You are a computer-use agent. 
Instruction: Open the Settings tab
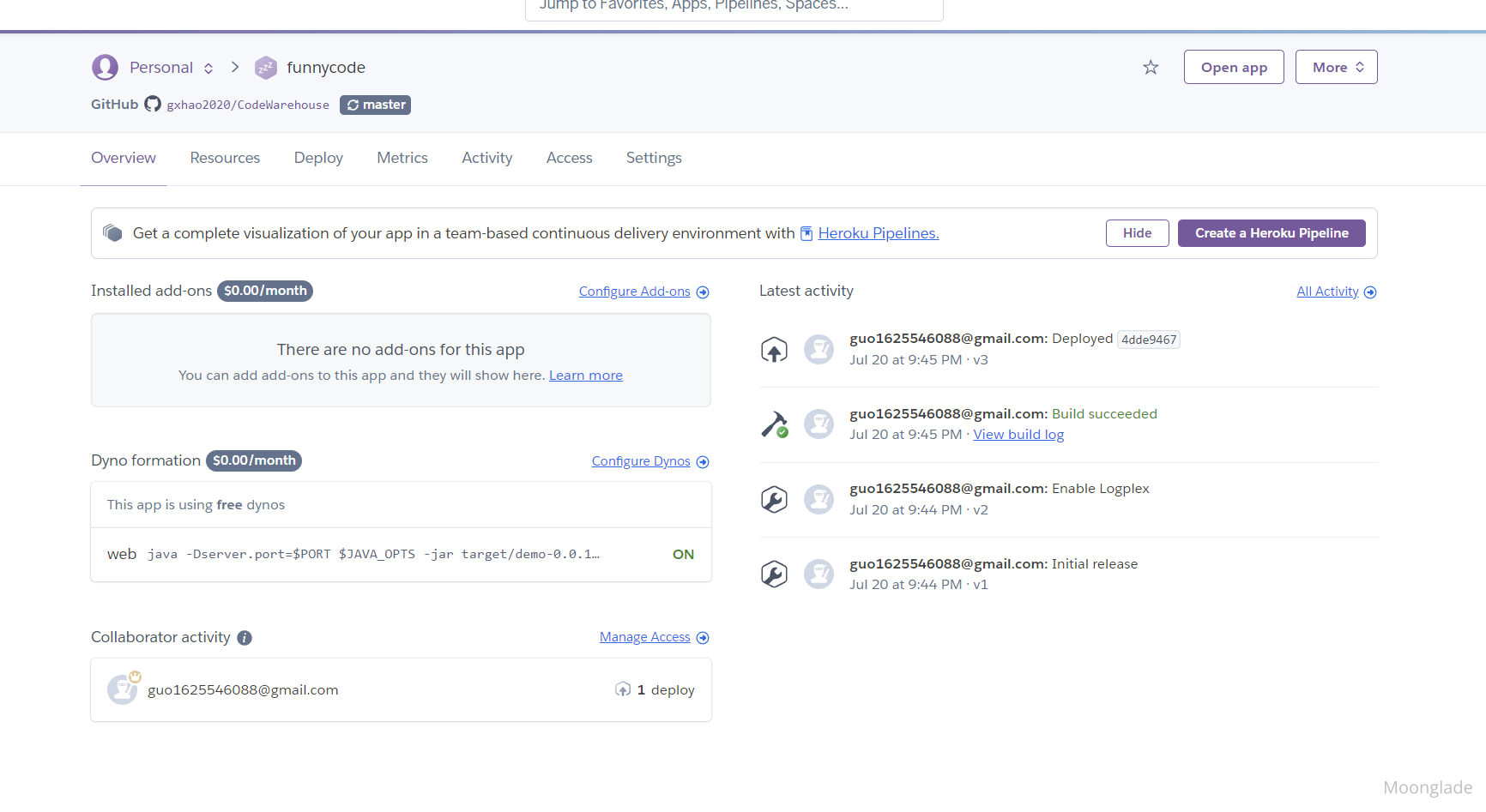pos(654,158)
